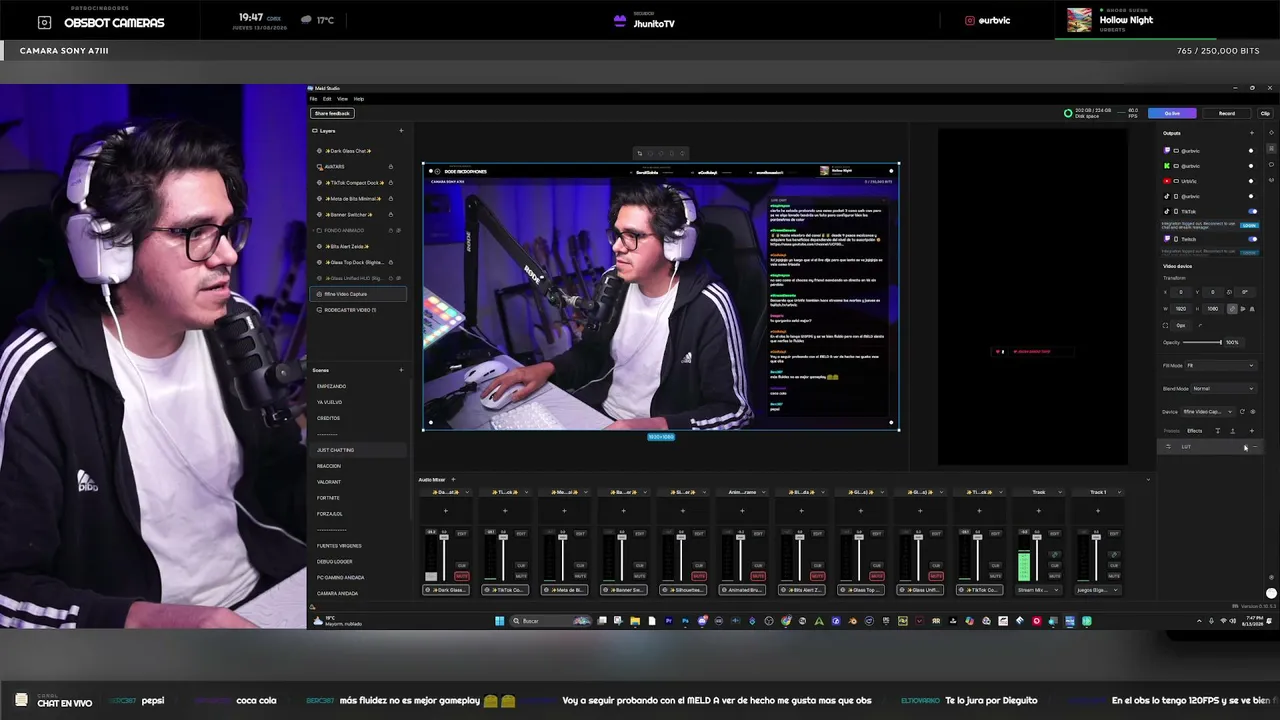Click the Share feedback button
Viewport: 1280px width, 720px height.
(332, 113)
